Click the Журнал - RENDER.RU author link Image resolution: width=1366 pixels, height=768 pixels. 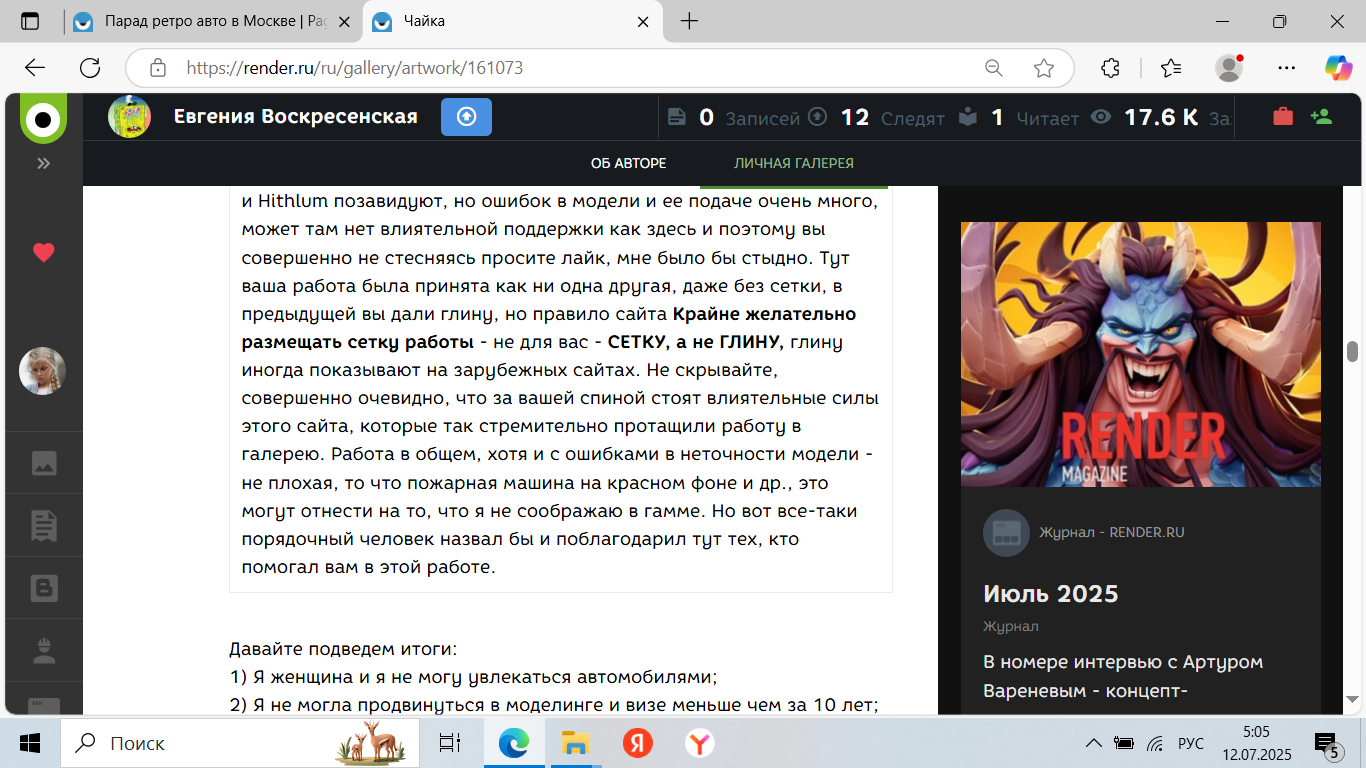point(1111,533)
